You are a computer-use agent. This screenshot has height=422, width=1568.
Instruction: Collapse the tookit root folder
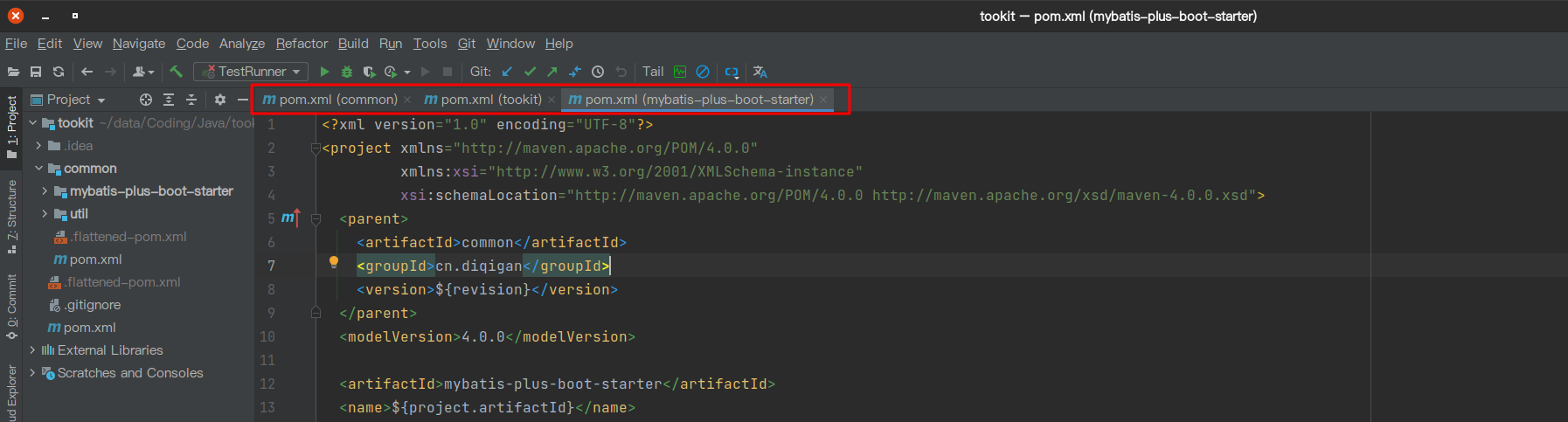point(33,123)
